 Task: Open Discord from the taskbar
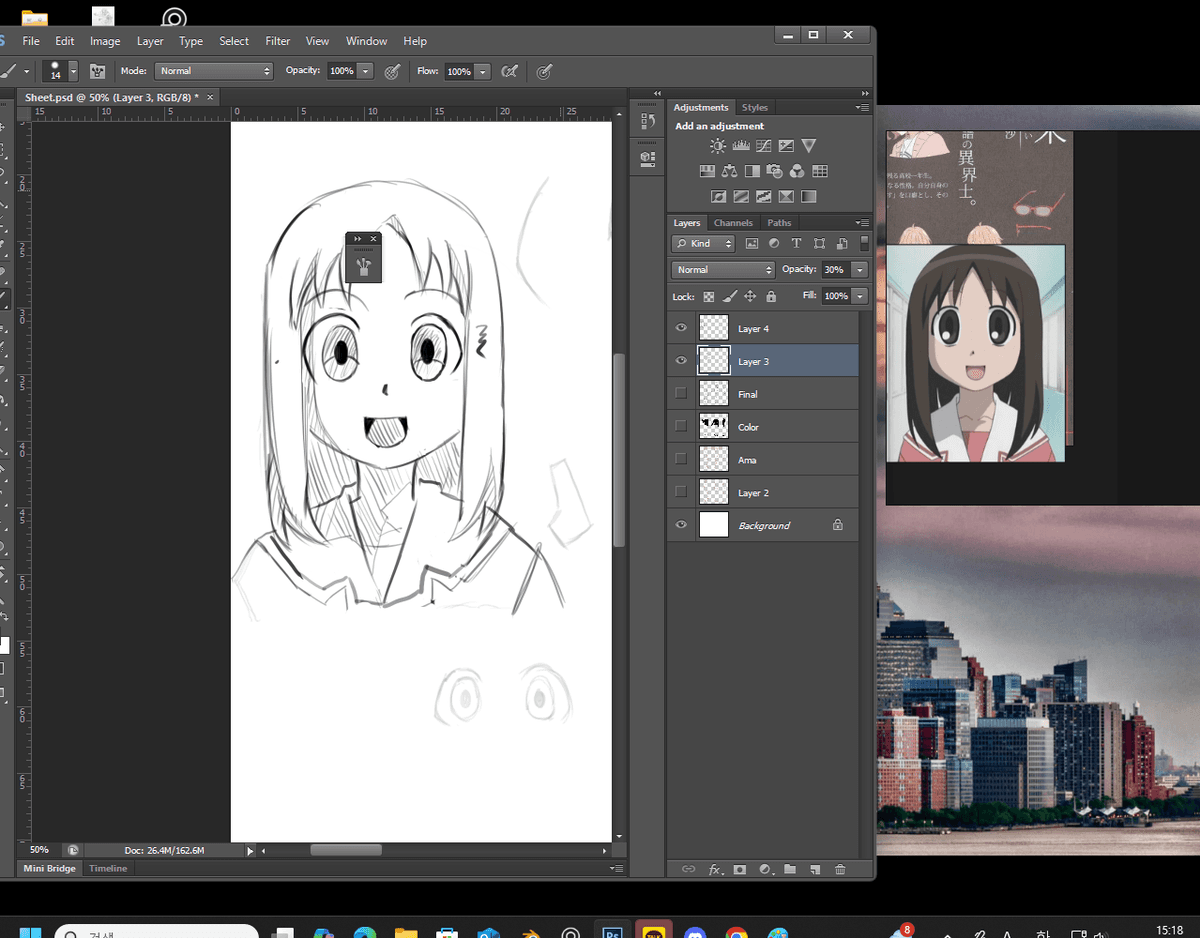tap(695, 933)
